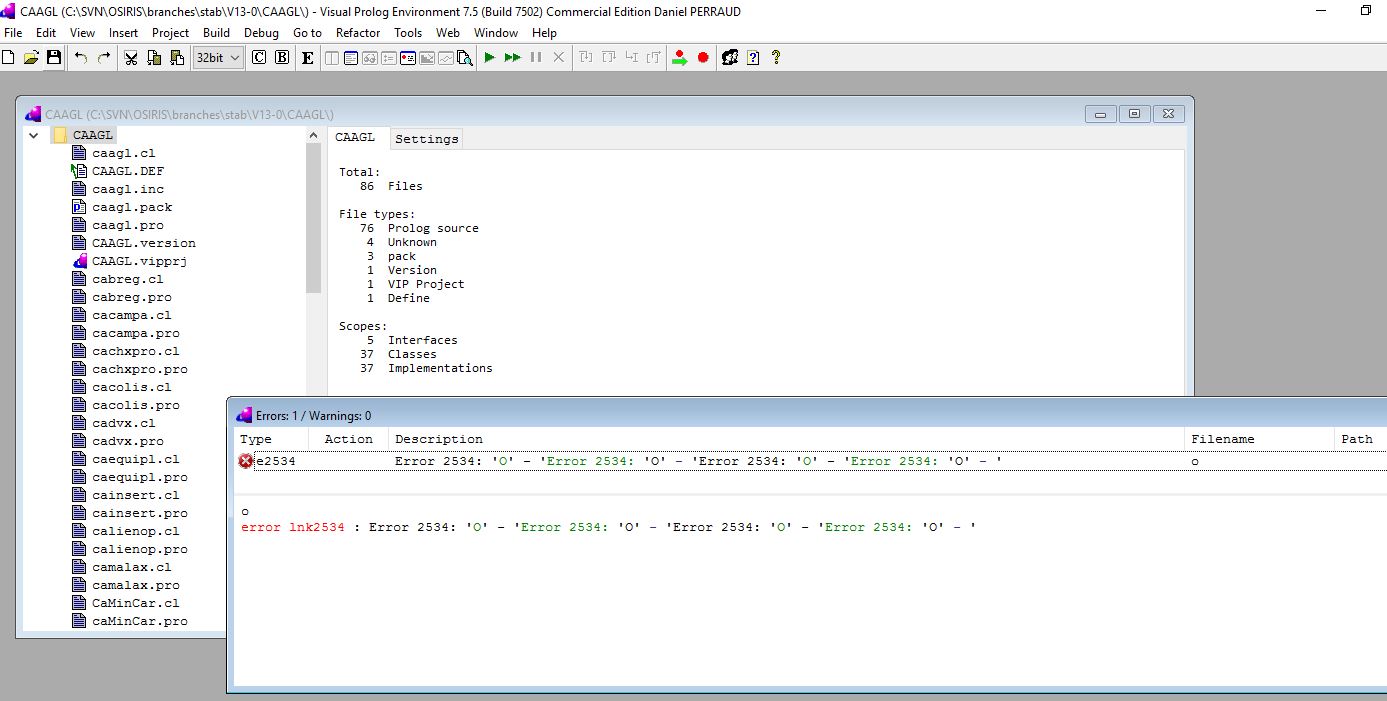1387x701 pixels.
Task: Click the Pause debugging icon
Action: pyautogui.click(x=536, y=58)
